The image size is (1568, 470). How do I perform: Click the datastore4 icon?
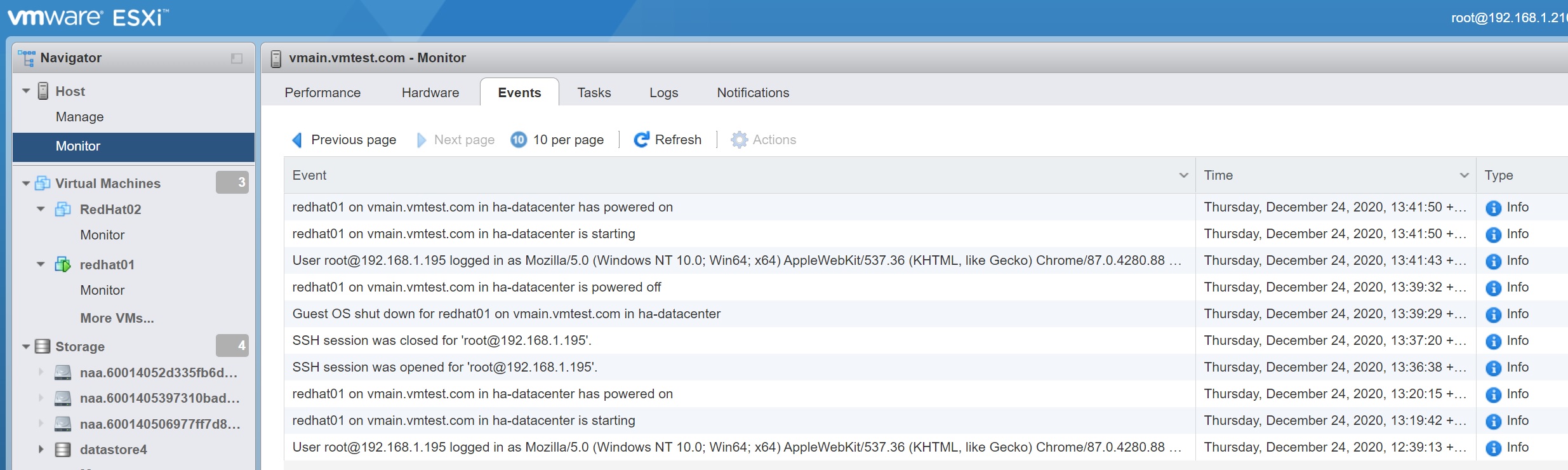[x=63, y=450]
